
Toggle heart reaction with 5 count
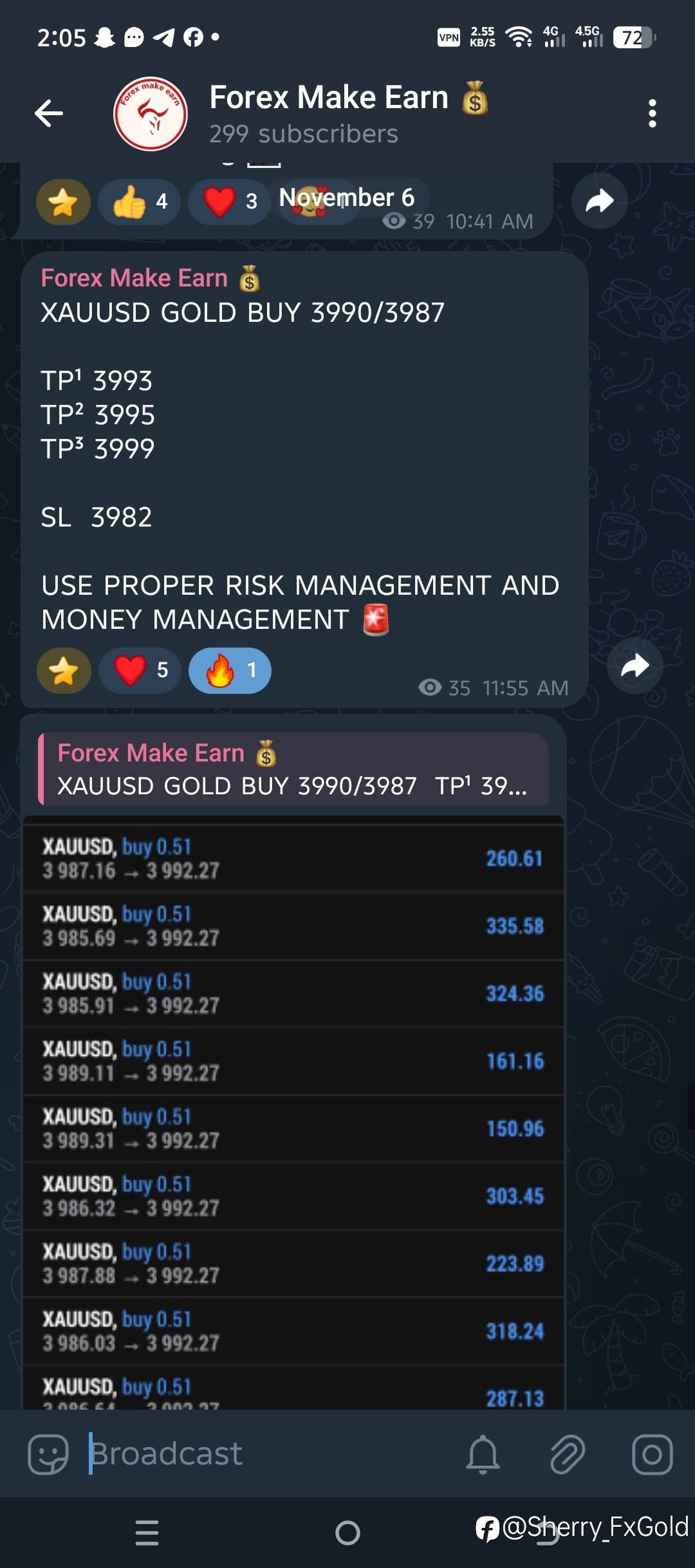(140, 670)
